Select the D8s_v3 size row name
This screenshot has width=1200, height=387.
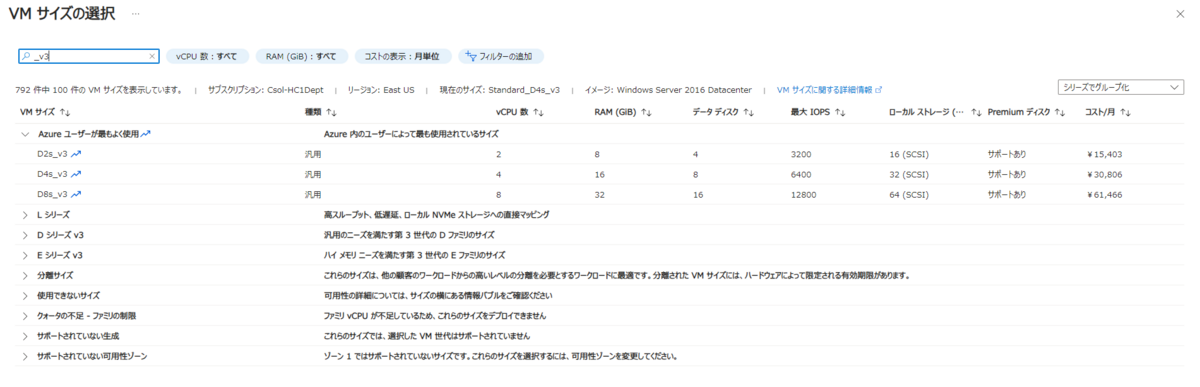pos(52,194)
